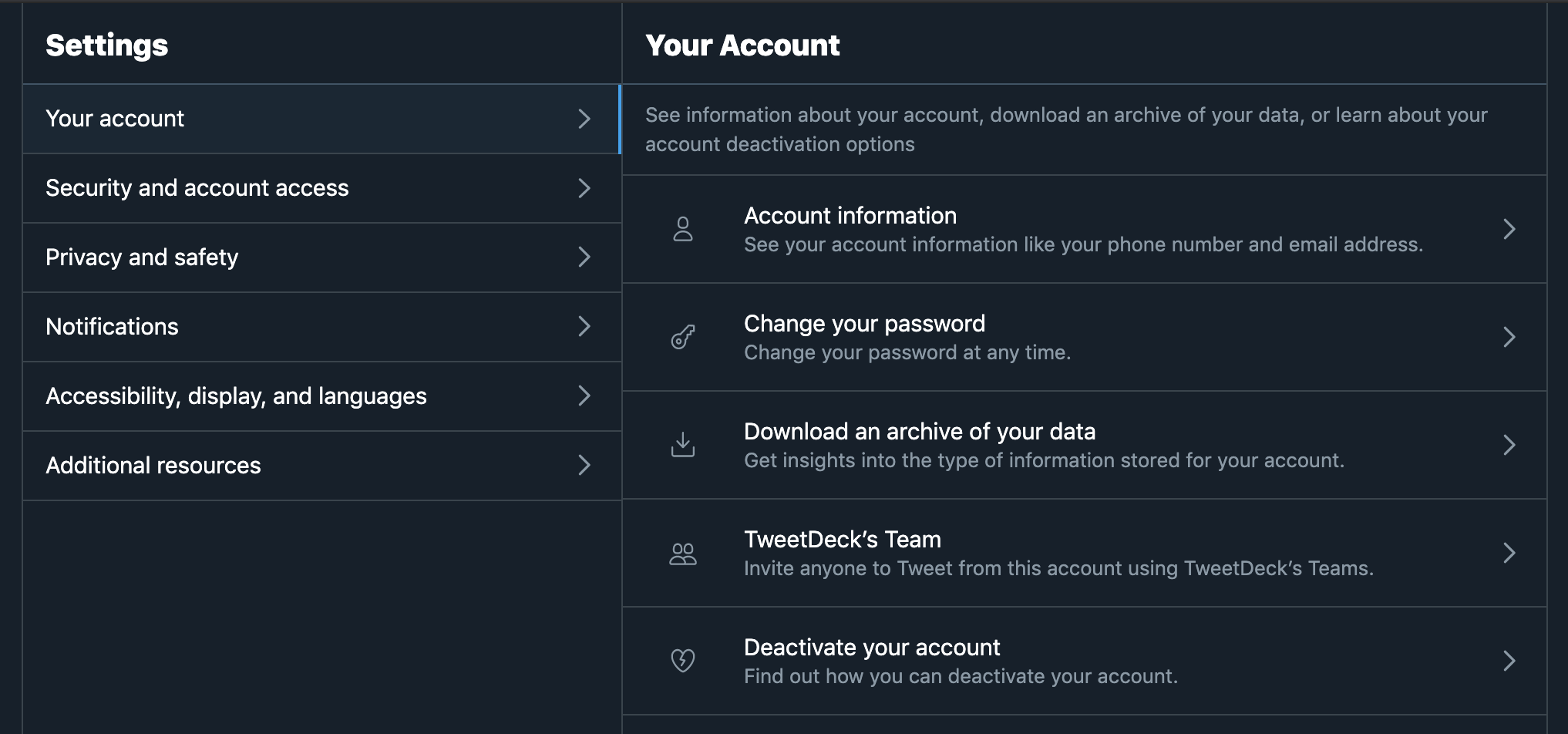This screenshot has height=734, width=1568.
Task: Click the chevron beside Additional resources
Action: click(584, 466)
